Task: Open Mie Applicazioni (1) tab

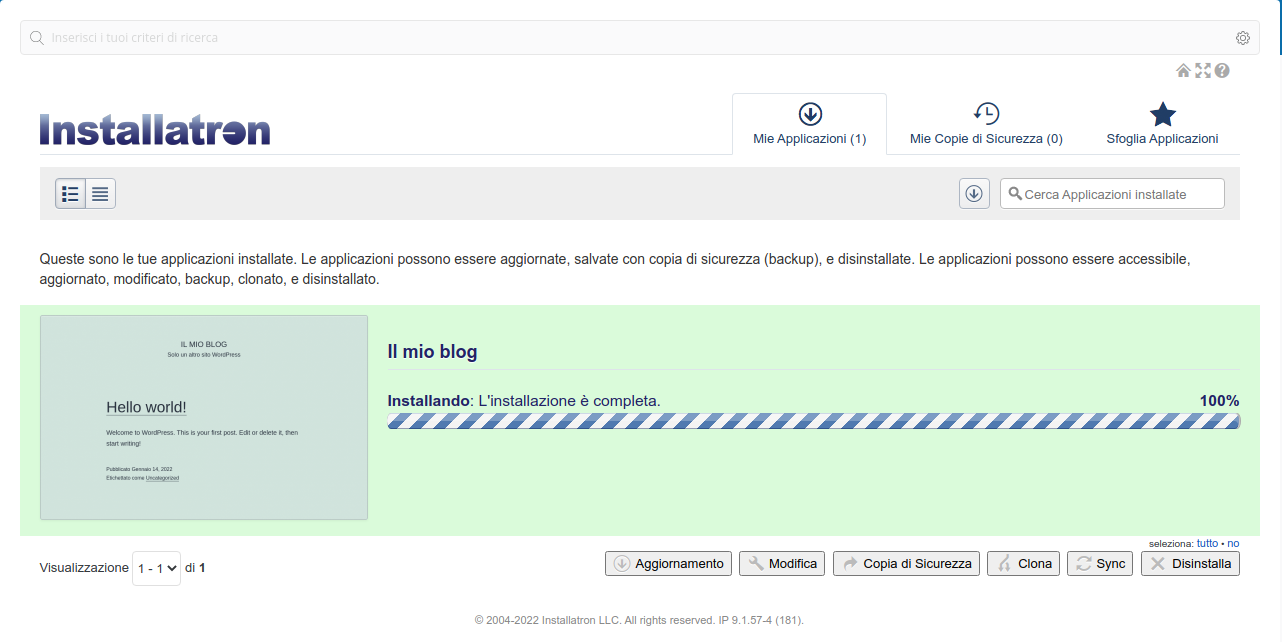Action: (810, 124)
